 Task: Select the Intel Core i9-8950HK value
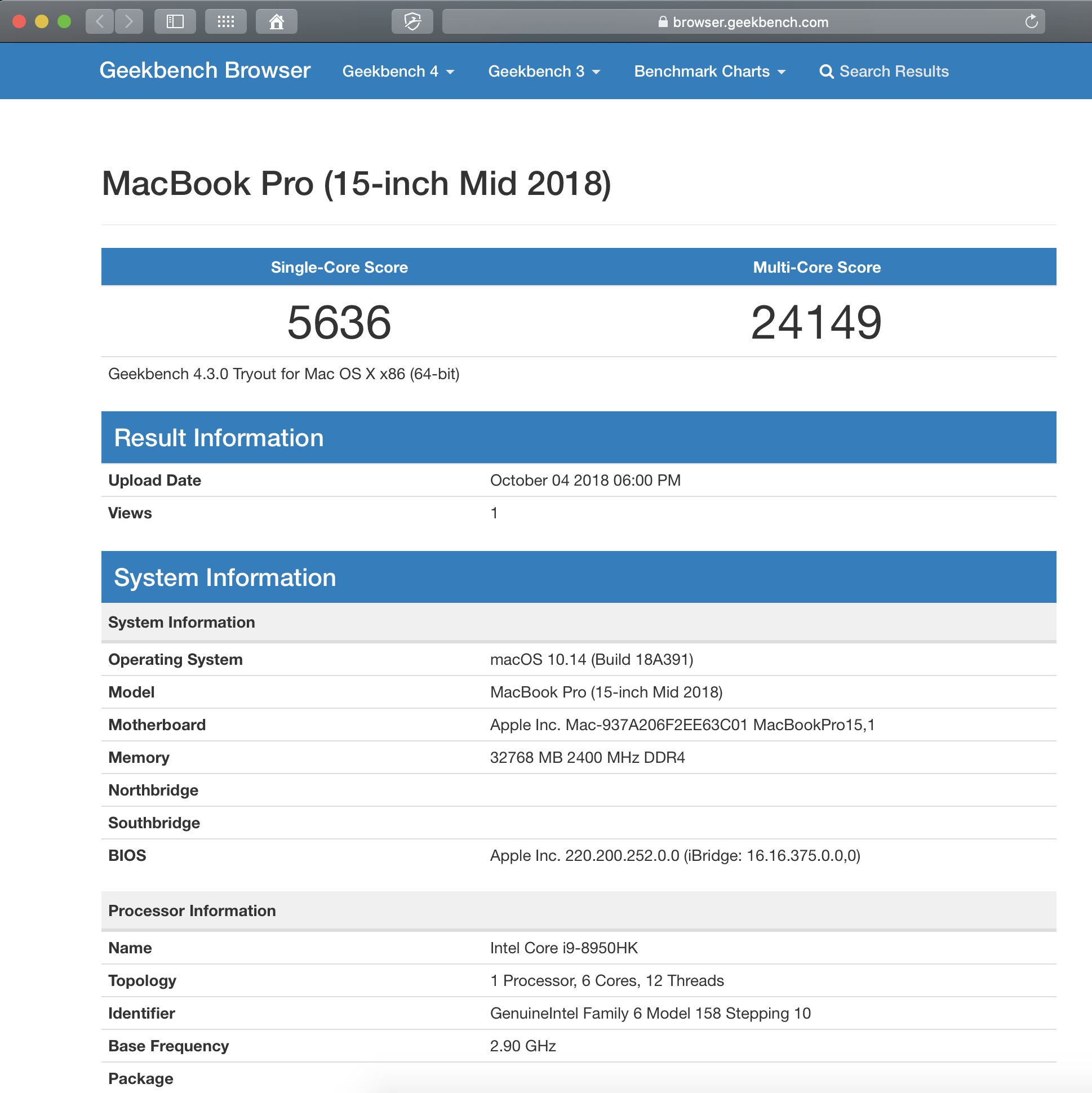click(563, 948)
